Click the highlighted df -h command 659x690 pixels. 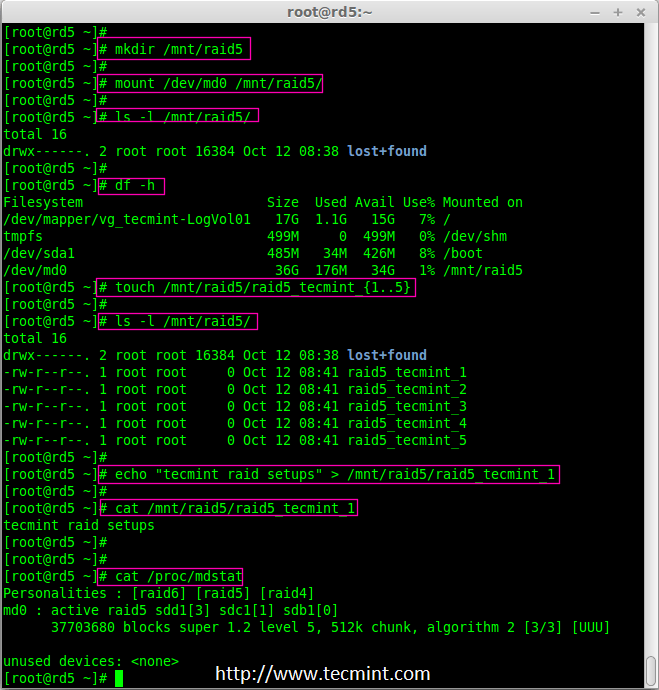[132, 185]
